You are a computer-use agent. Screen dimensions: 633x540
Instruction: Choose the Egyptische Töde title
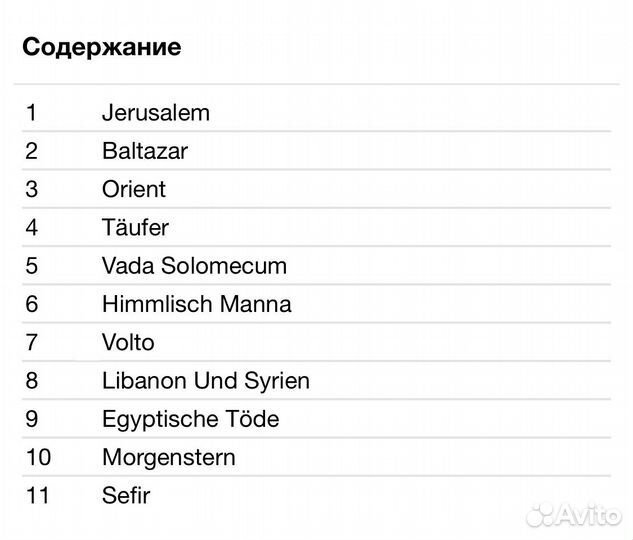(x=190, y=419)
